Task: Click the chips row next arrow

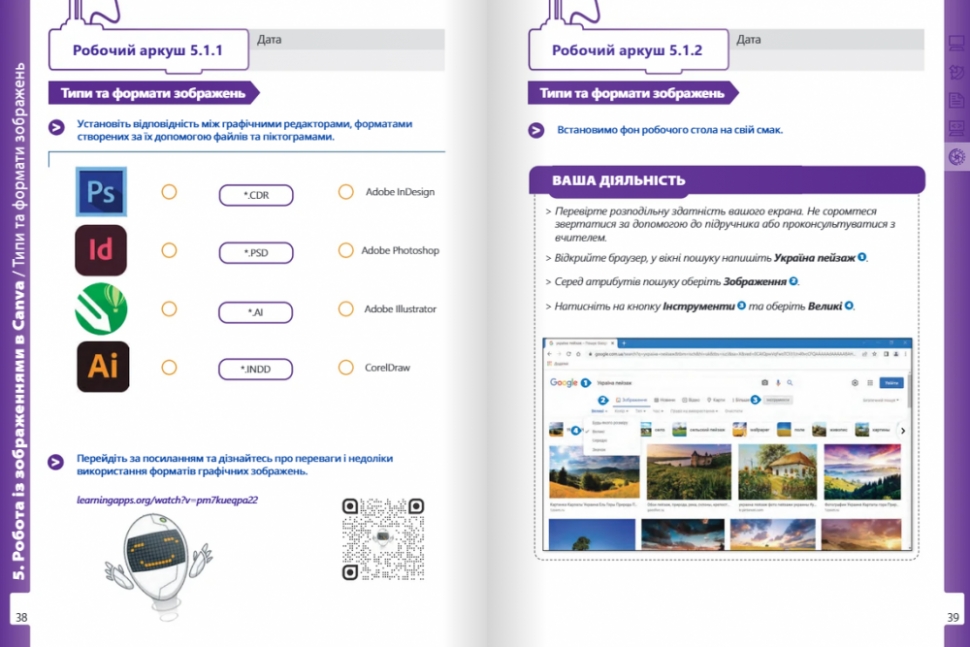Action: (x=903, y=431)
